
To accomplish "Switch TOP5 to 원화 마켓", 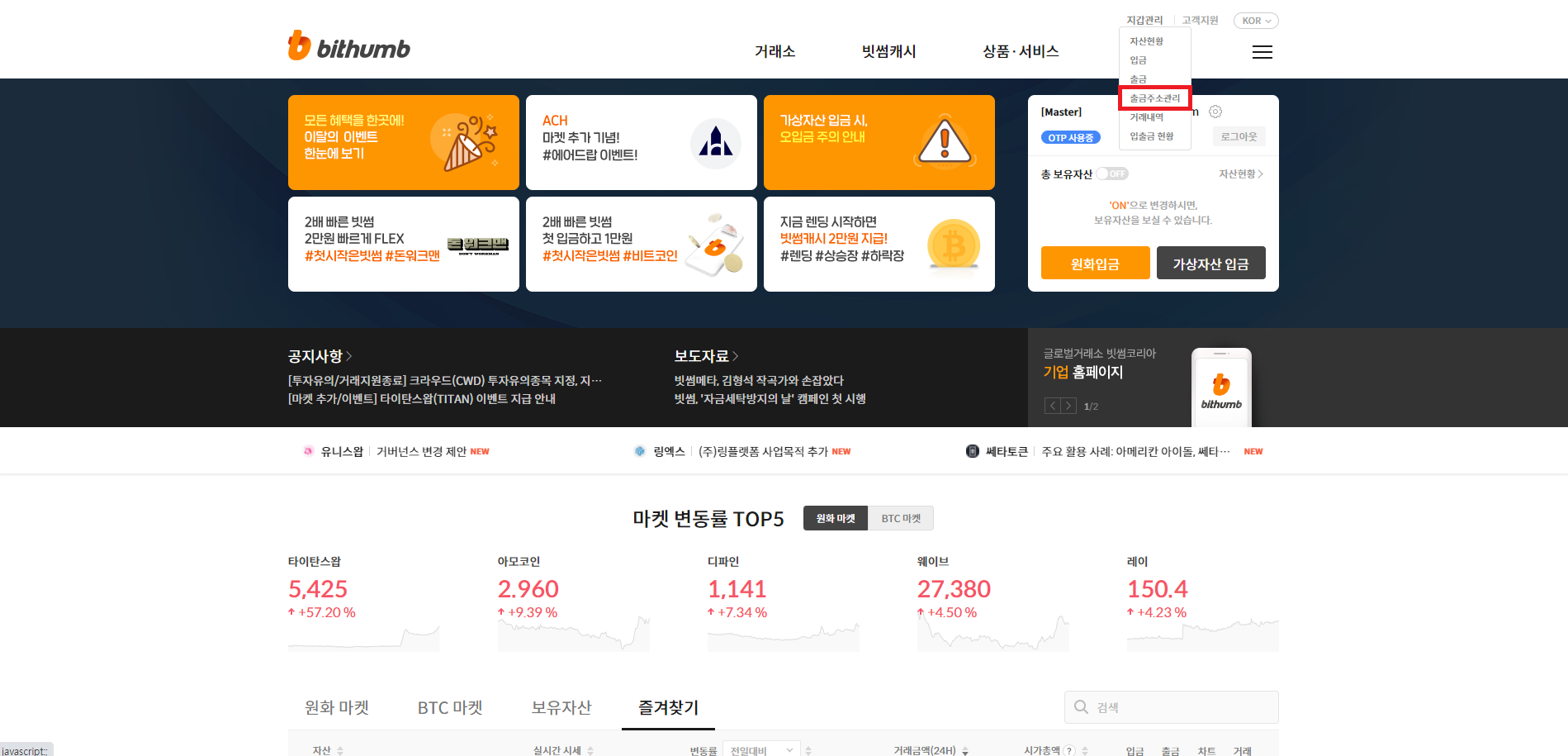I will pyautogui.click(x=836, y=518).
